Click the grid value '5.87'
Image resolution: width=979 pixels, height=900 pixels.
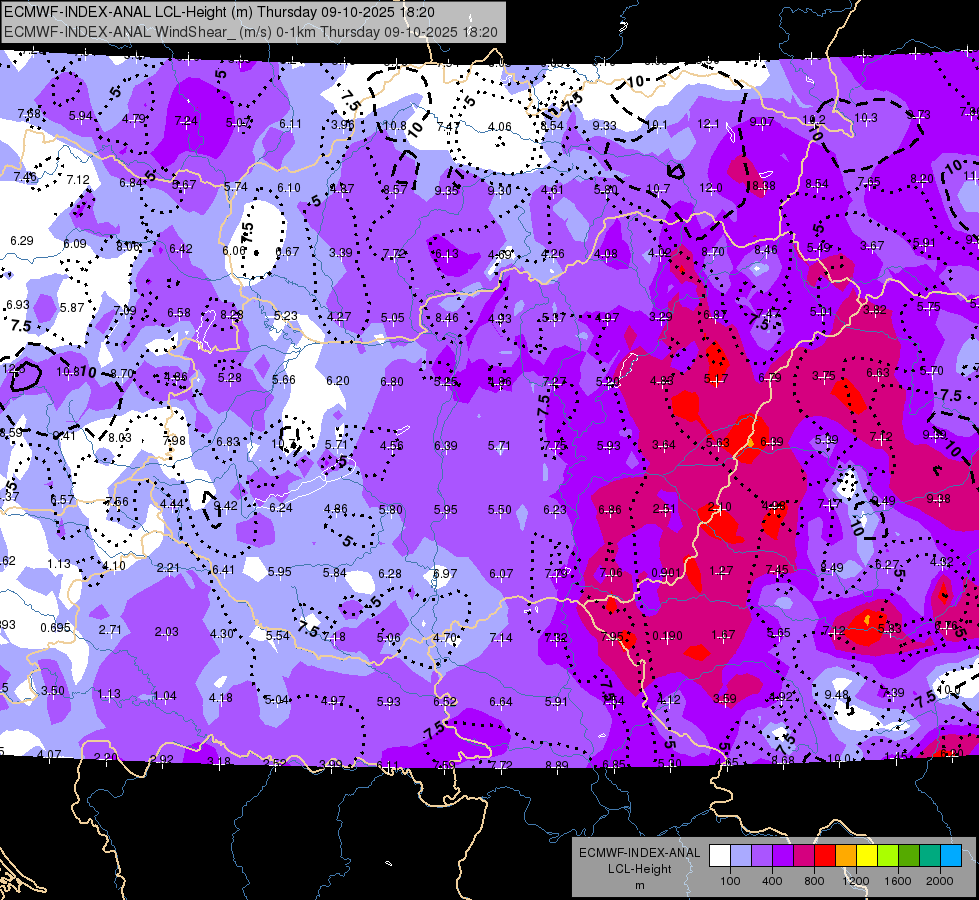(x=72, y=307)
